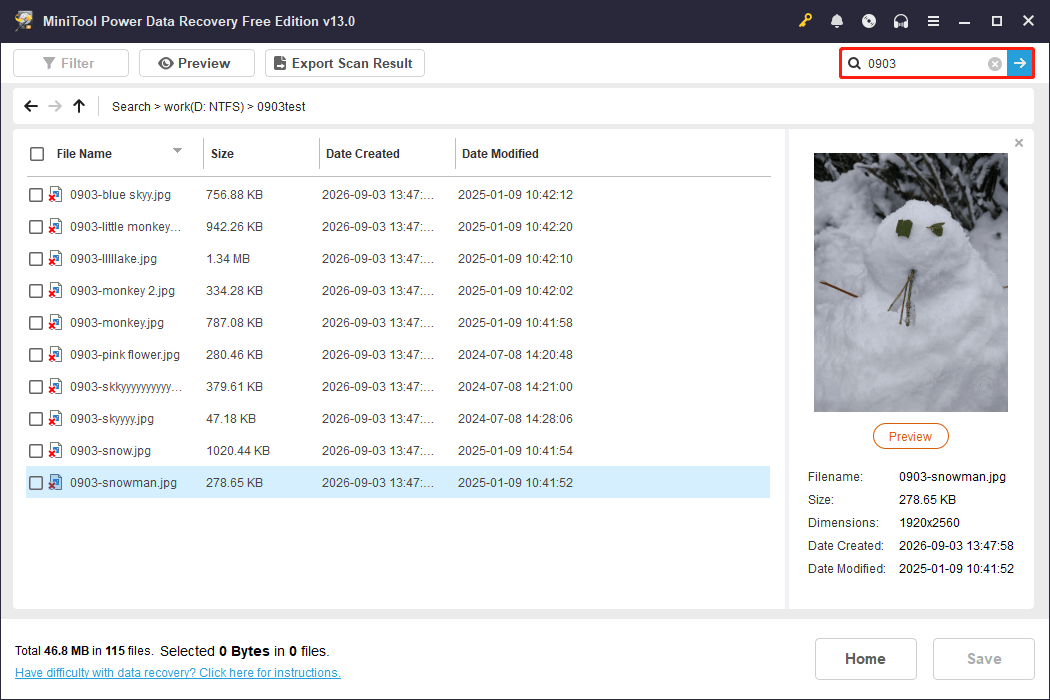Viewport: 1050px width, 700px height.
Task: Clear the search field with the X icon
Action: click(x=994, y=64)
